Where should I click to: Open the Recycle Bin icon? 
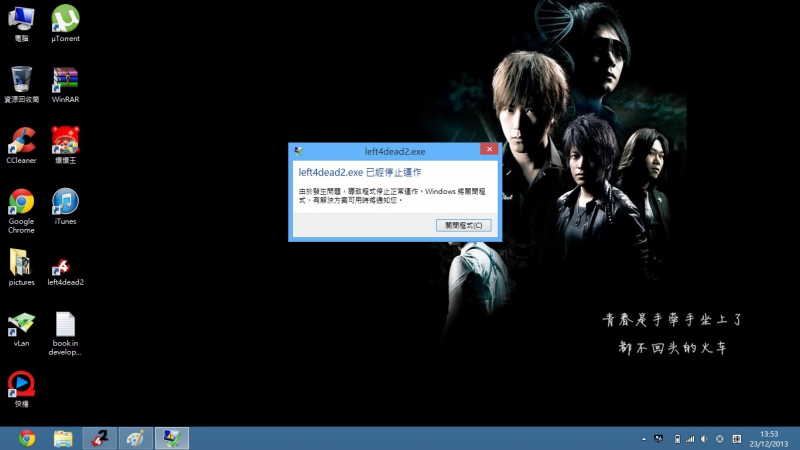[x=21, y=85]
